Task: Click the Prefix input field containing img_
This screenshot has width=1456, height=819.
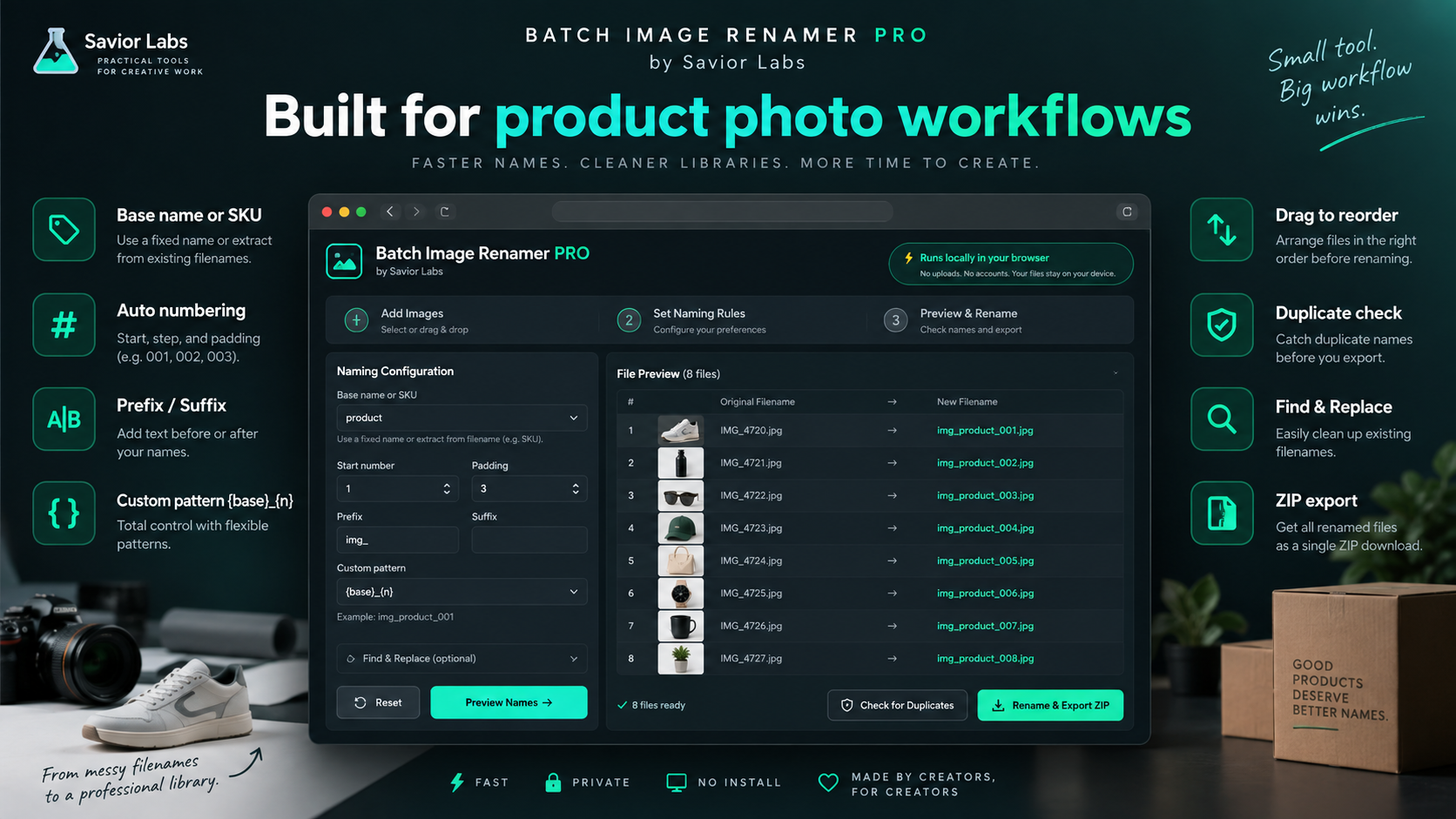Action: [397, 540]
